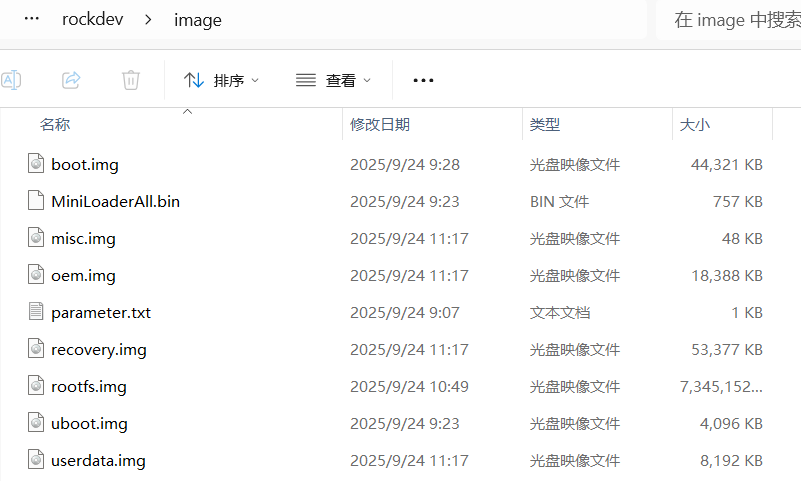
Task: Click the boot.img file icon
Action: coord(36,164)
